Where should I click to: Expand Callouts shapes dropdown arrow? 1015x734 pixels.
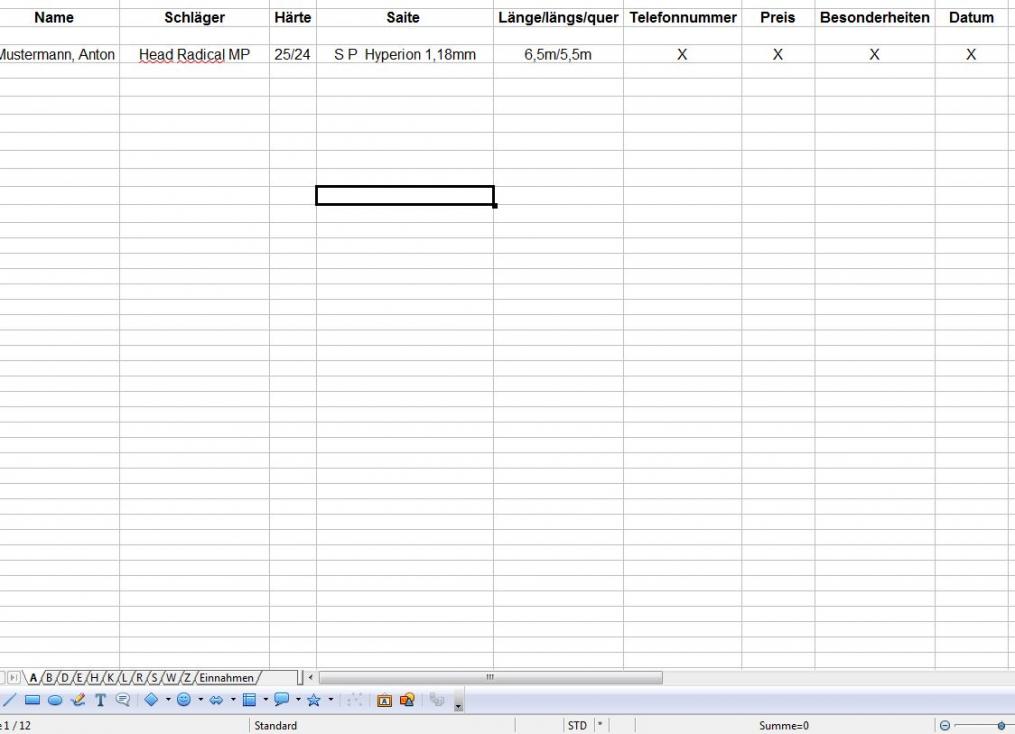(298, 700)
